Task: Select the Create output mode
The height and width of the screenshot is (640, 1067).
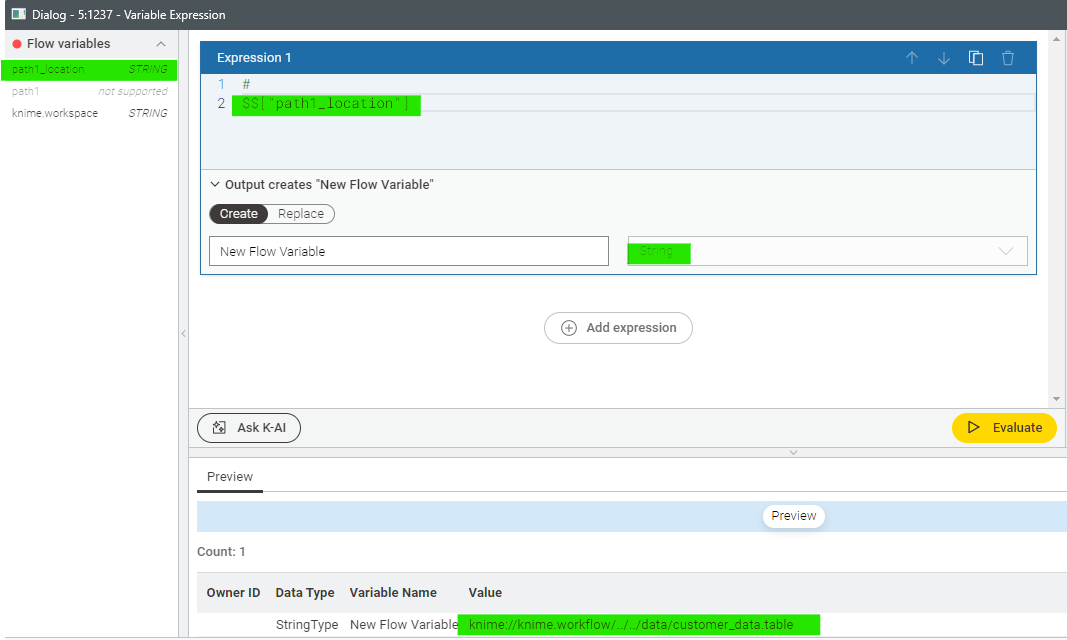Action: 239,214
